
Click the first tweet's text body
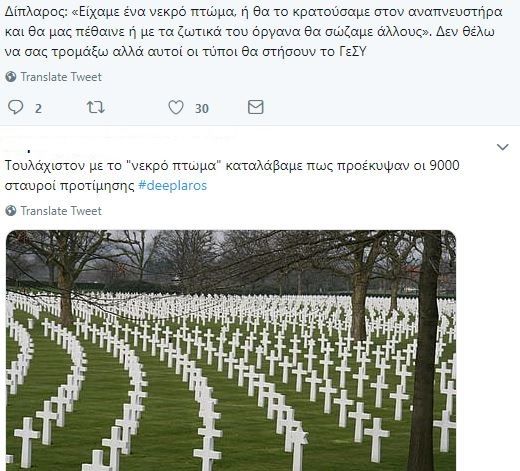point(253,32)
